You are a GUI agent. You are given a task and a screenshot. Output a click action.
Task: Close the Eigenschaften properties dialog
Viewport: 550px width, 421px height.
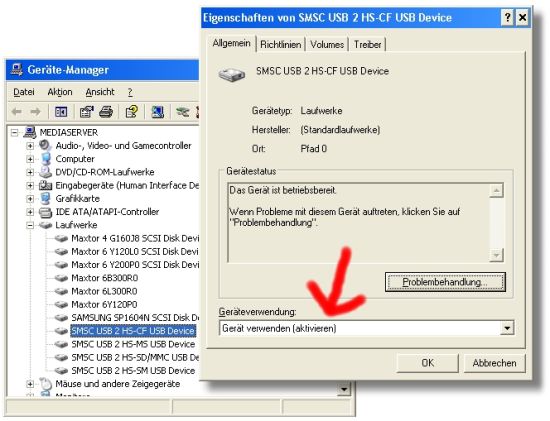pyautogui.click(x=522, y=17)
